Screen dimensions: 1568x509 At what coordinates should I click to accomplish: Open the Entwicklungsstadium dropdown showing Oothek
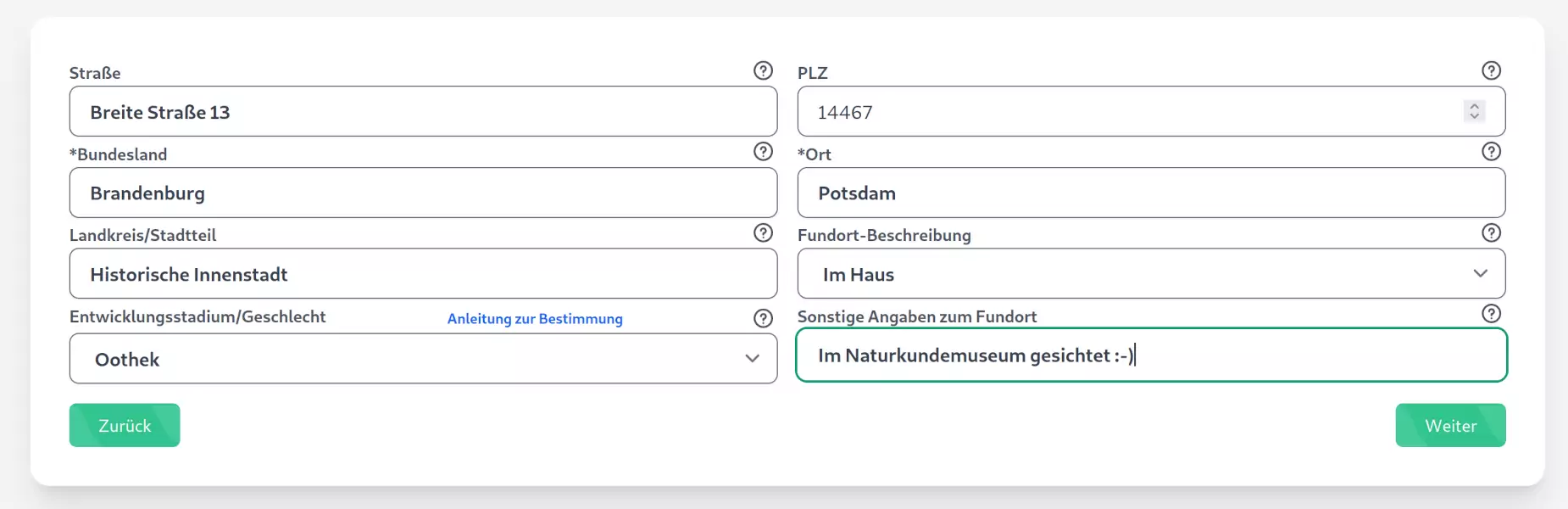click(x=423, y=358)
